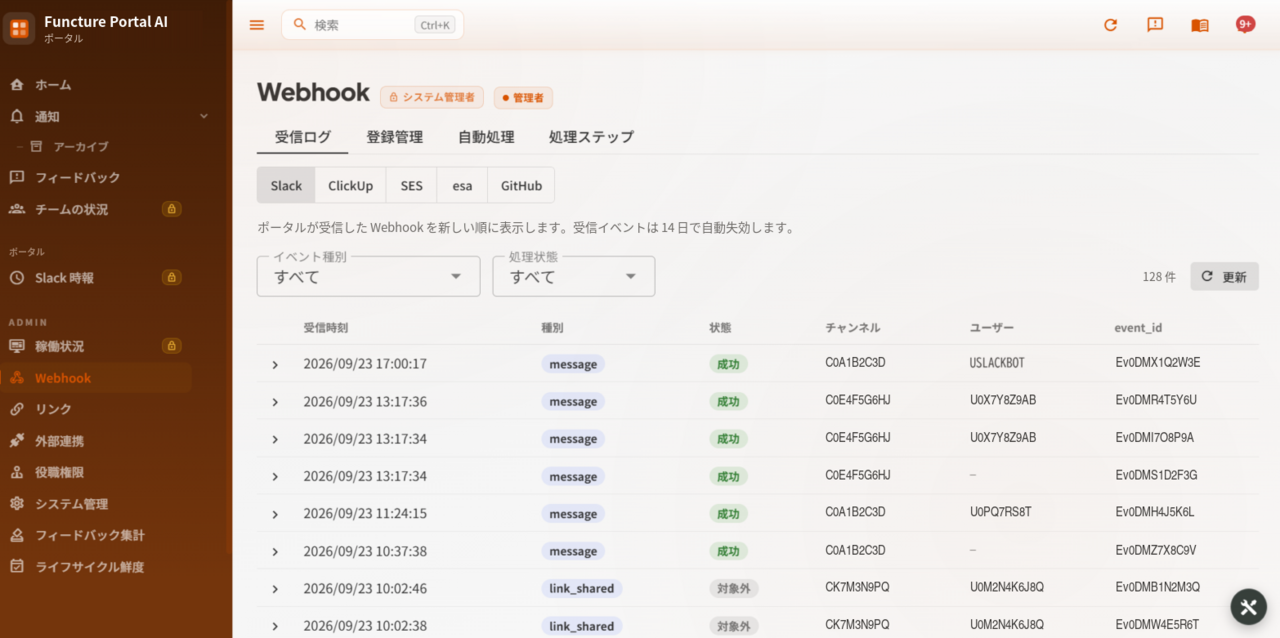Open notifications badge showing 9+

(x=1245, y=24)
